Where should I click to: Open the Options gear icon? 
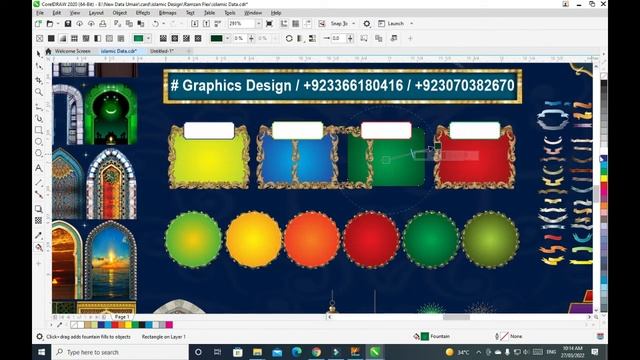367,24
